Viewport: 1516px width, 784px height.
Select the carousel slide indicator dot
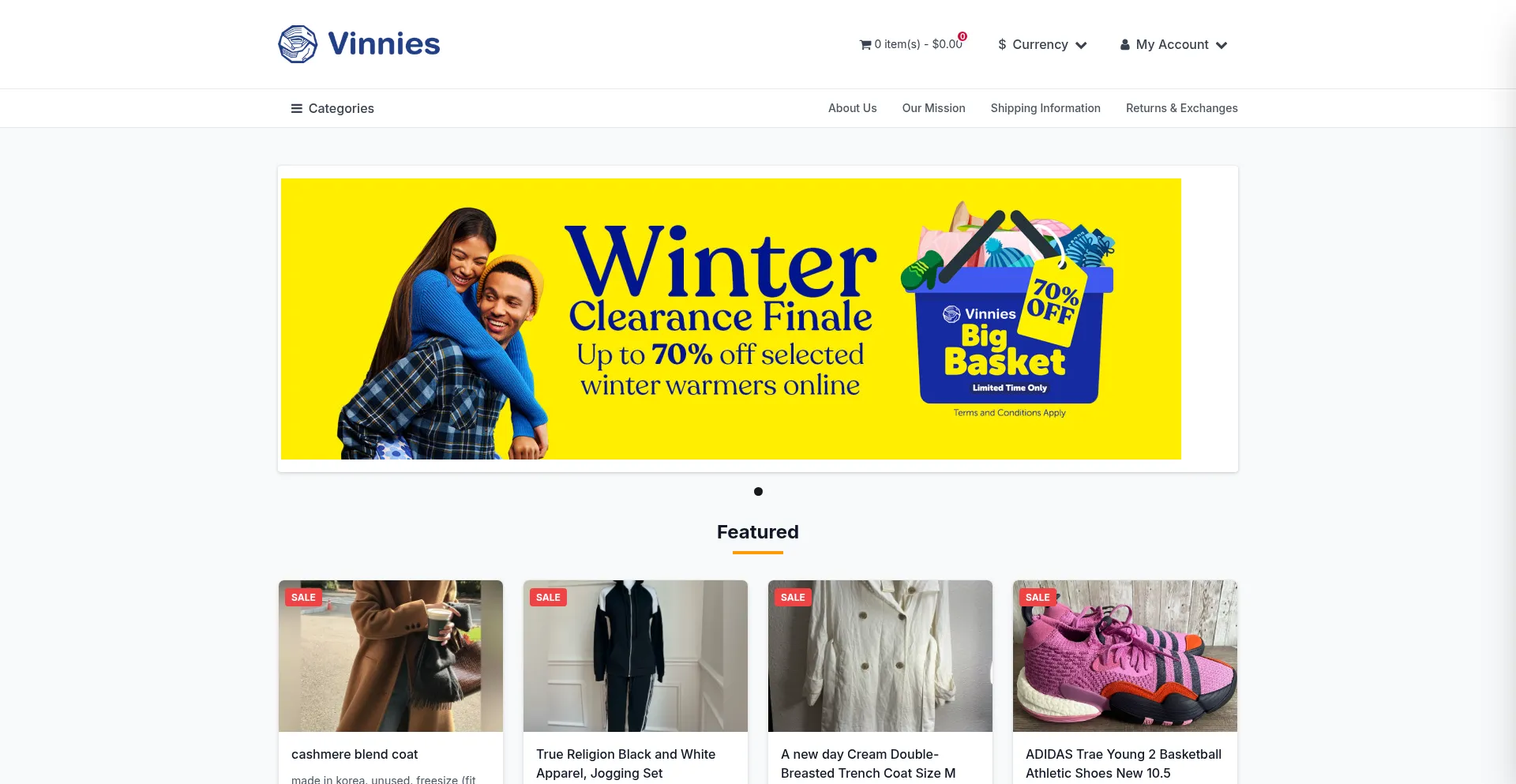point(758,492)
